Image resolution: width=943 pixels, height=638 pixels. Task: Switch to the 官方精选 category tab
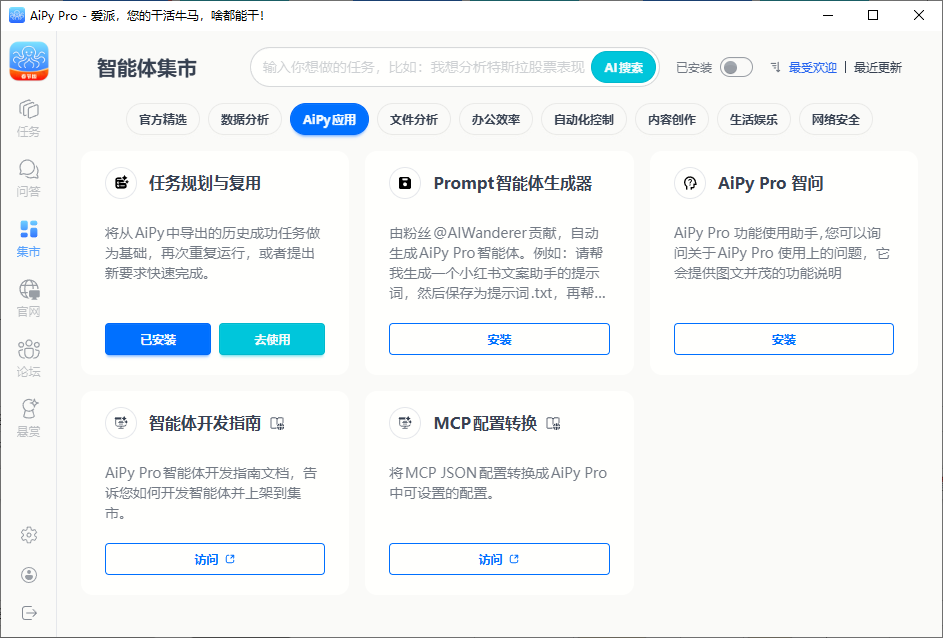point(163,120)
